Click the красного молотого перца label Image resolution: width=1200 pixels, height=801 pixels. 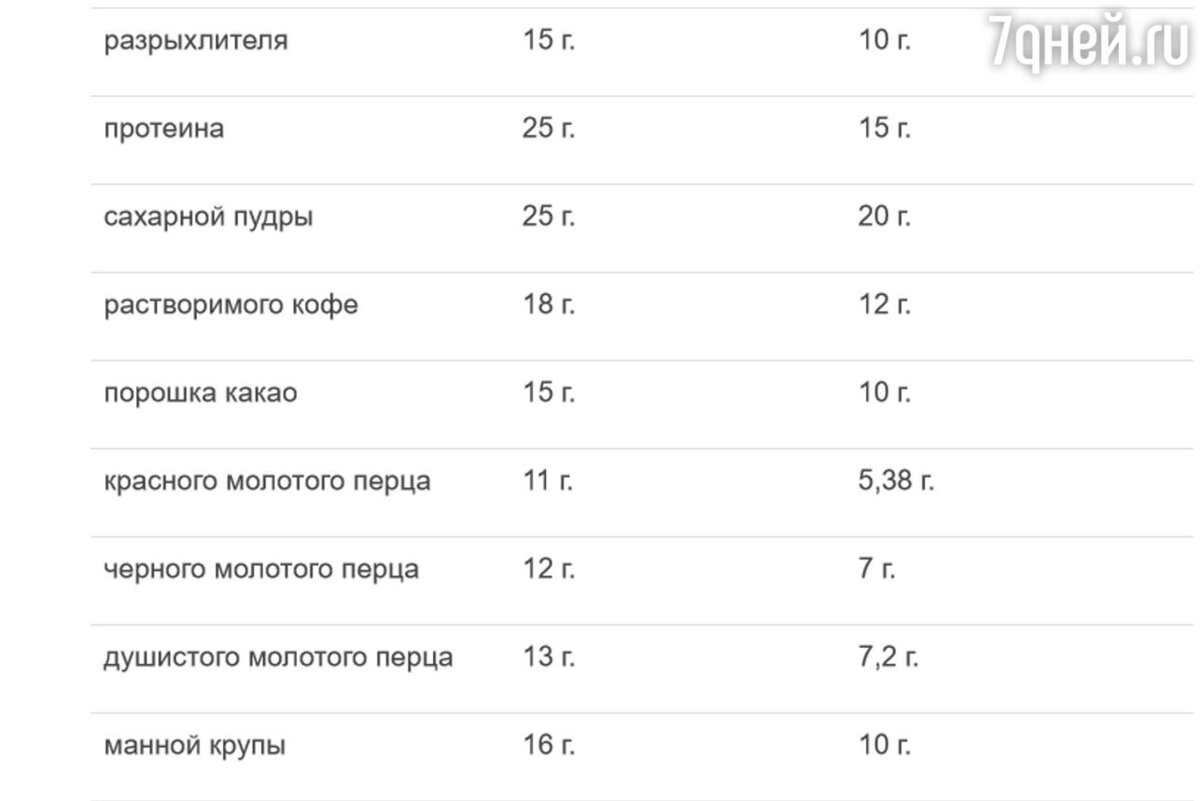tap(267, 482)
